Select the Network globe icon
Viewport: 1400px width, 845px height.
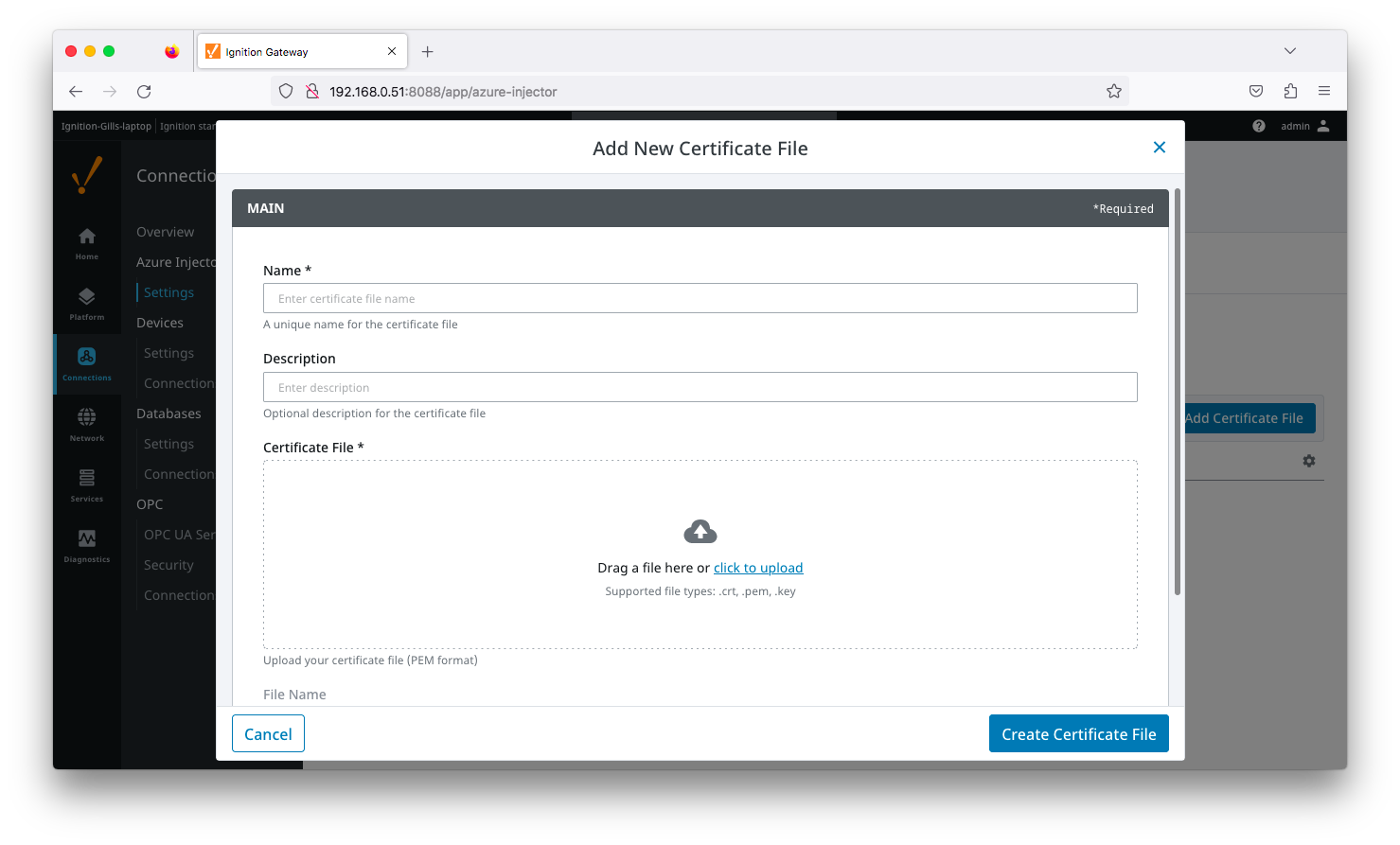(86, 417)
